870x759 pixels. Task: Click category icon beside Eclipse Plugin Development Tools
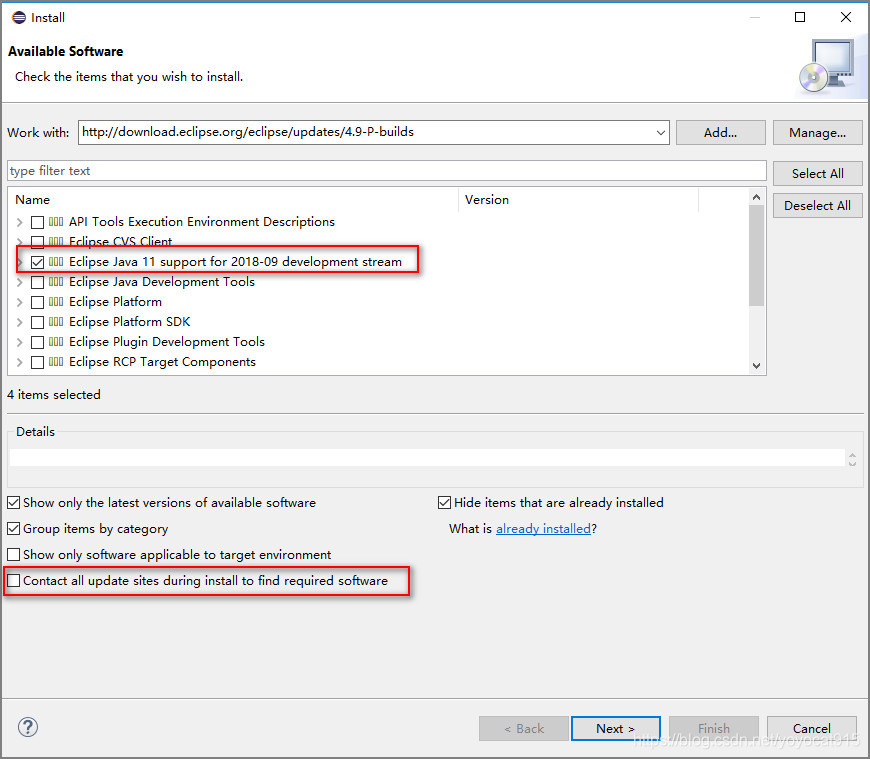(56, 341)
